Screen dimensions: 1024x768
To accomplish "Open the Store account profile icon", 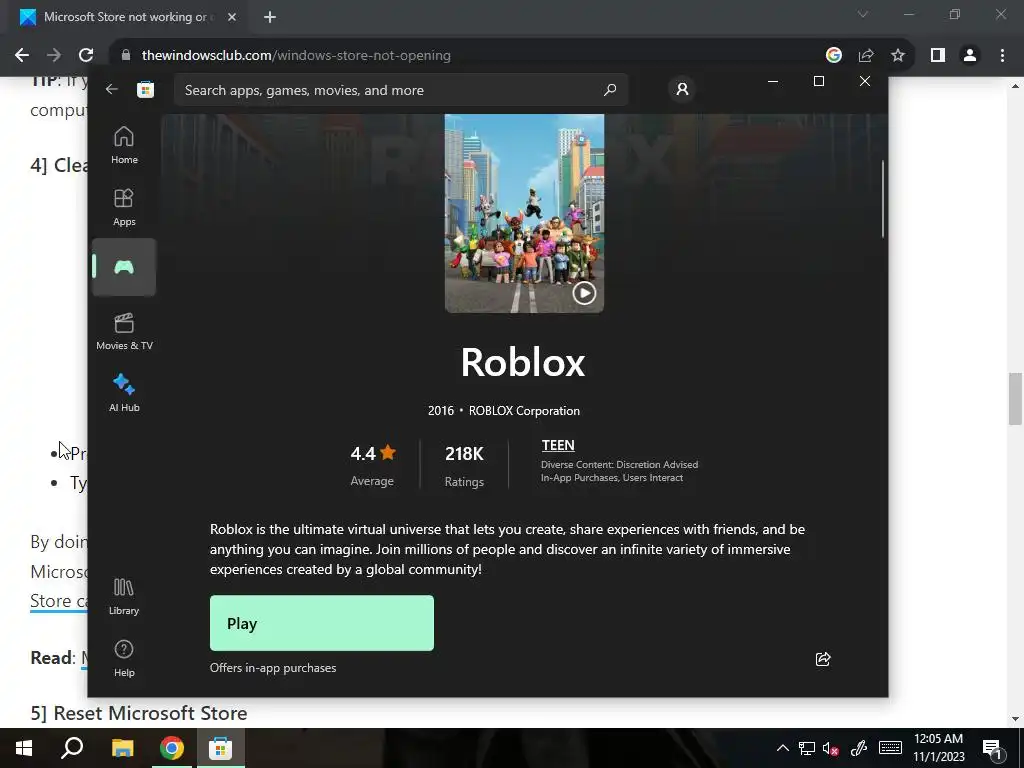I will pyautogui.click(x=682, y=89).
